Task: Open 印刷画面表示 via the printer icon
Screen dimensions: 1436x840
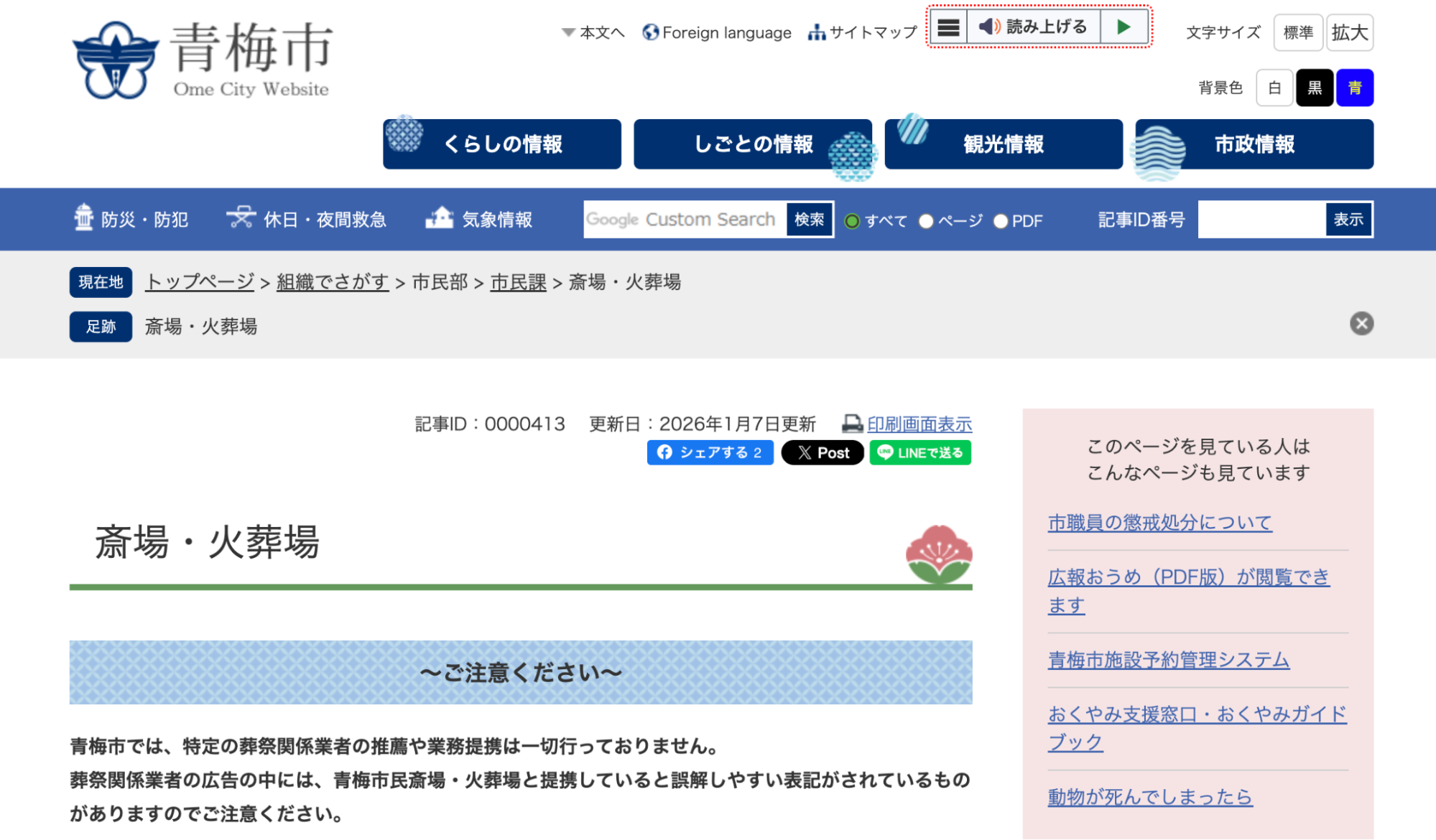Action: pos(918,424)
